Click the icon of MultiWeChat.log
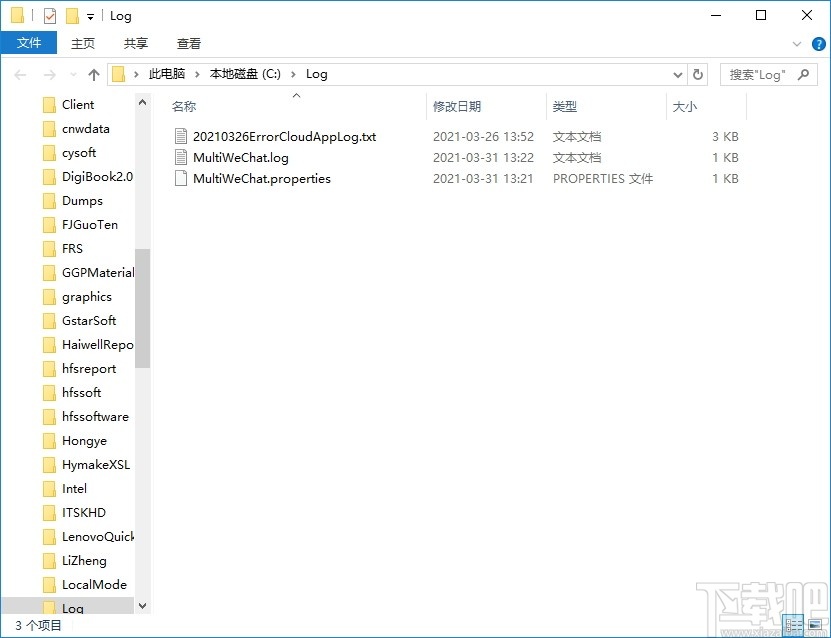This screenshot has height=638, width=831. pyautogui.click(x=181, y=157)
